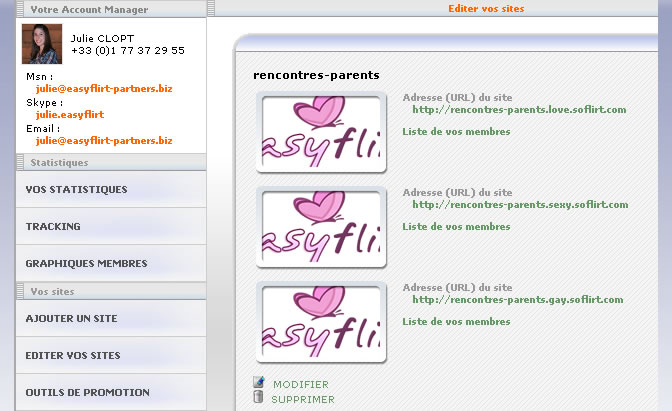Select Ajouter un site menu entry
Screen dimensions: 672x411
pos(111,318)
